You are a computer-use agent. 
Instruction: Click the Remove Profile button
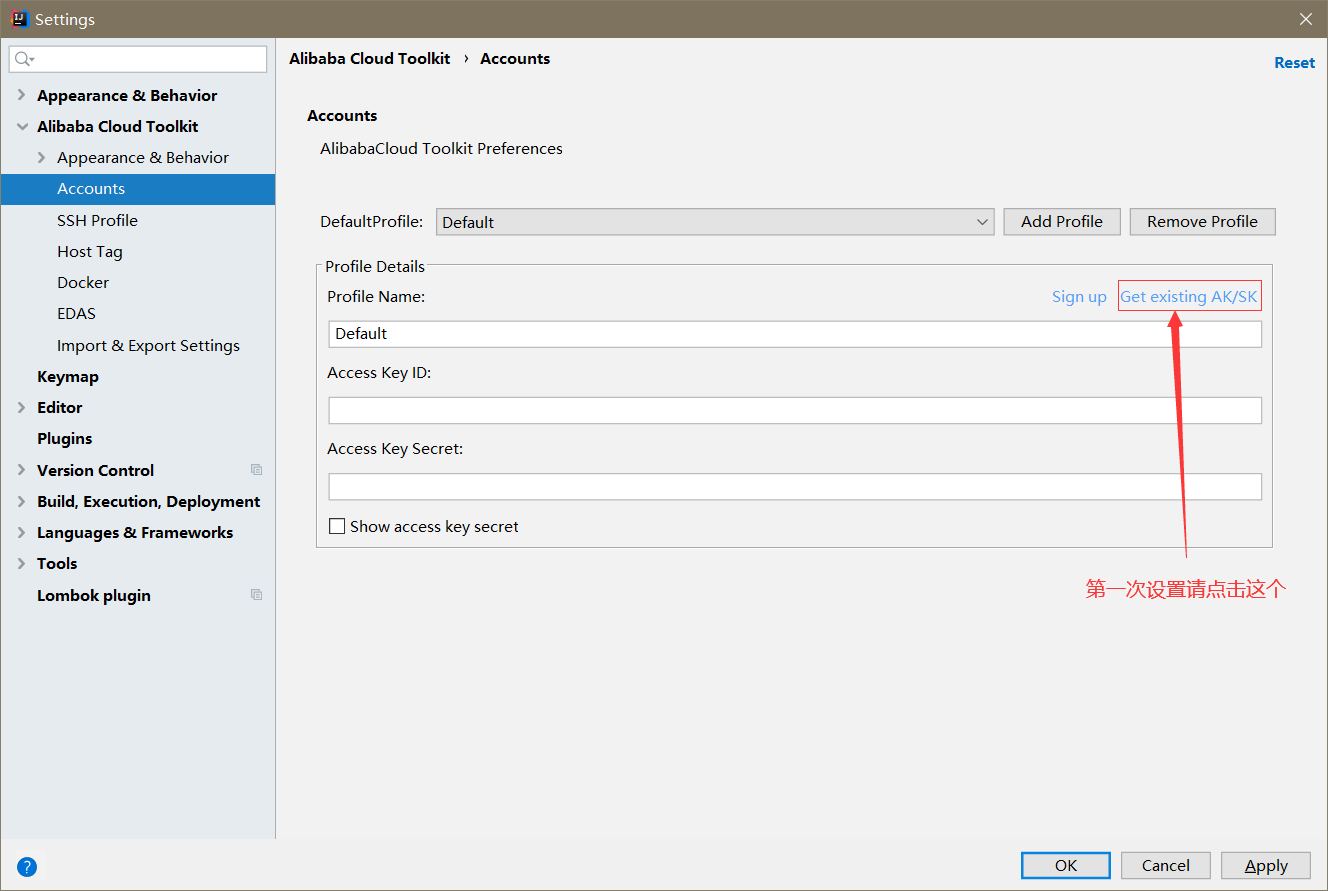1202,222
